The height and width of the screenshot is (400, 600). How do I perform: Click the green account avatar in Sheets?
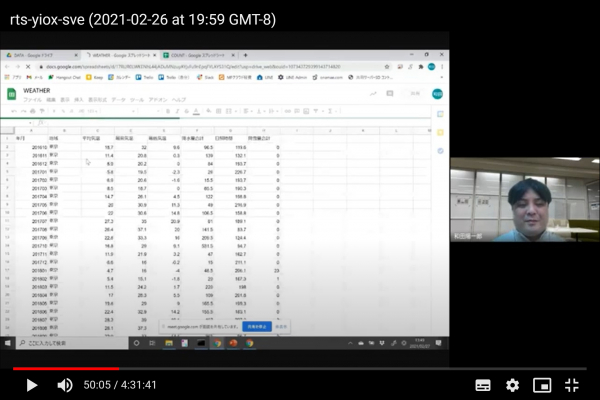pyautogui.click(x=437, y=94)
